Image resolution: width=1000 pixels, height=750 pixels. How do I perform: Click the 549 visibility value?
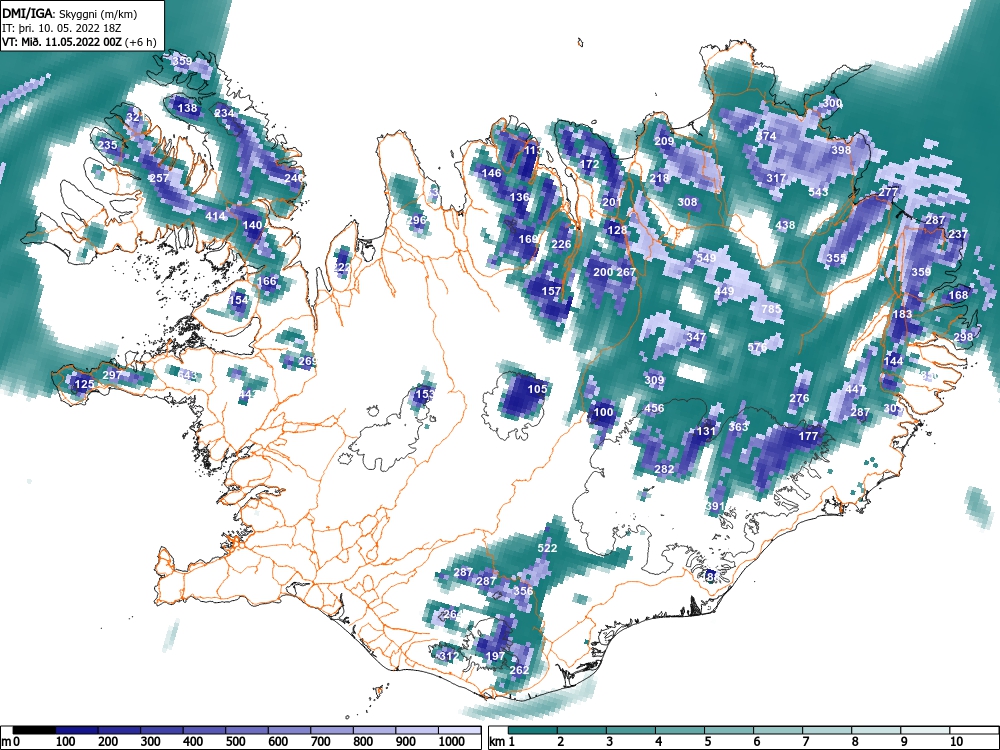click(706, 258)
